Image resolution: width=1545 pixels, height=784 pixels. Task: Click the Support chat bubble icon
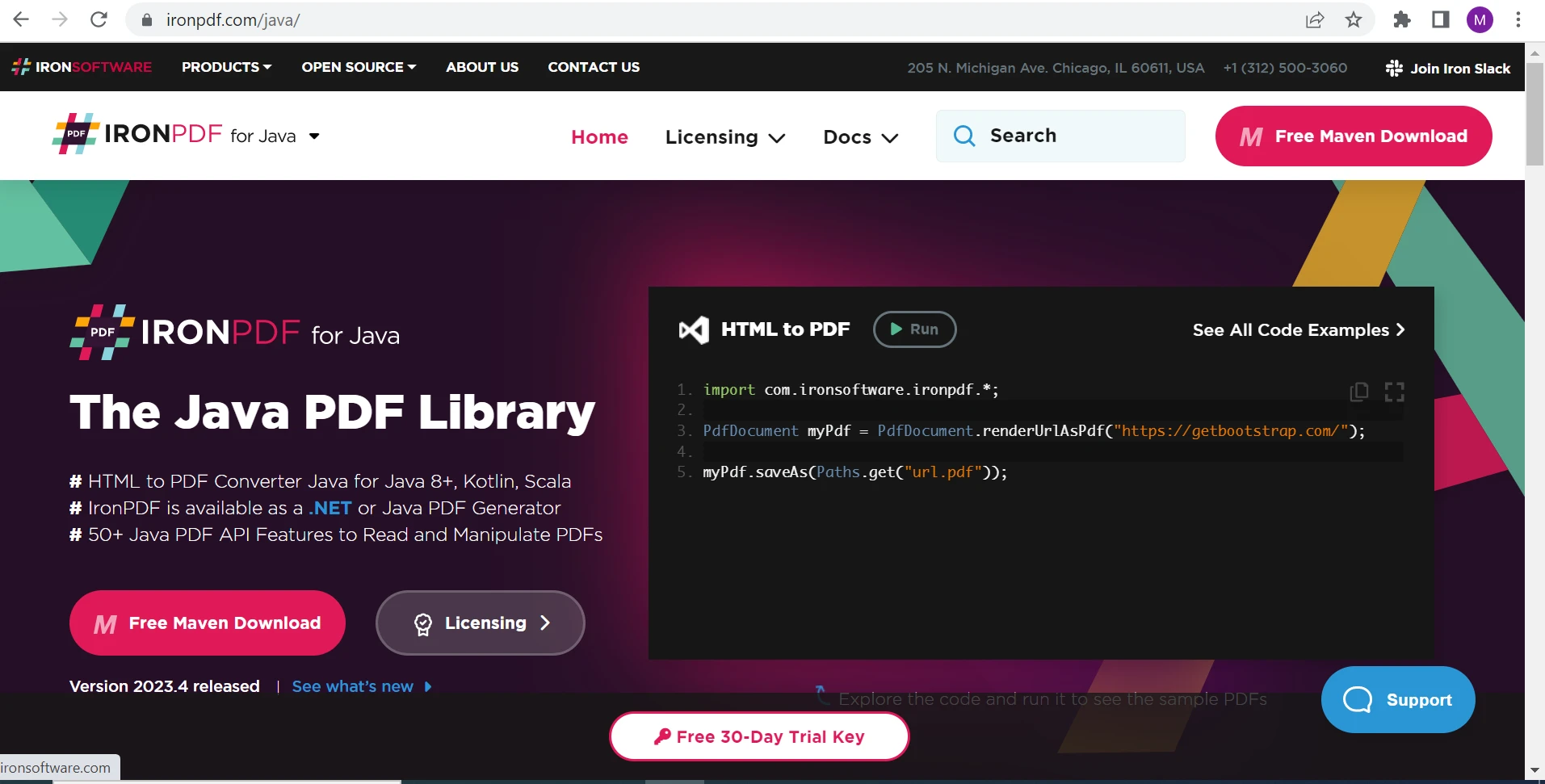coord(1357,699)
